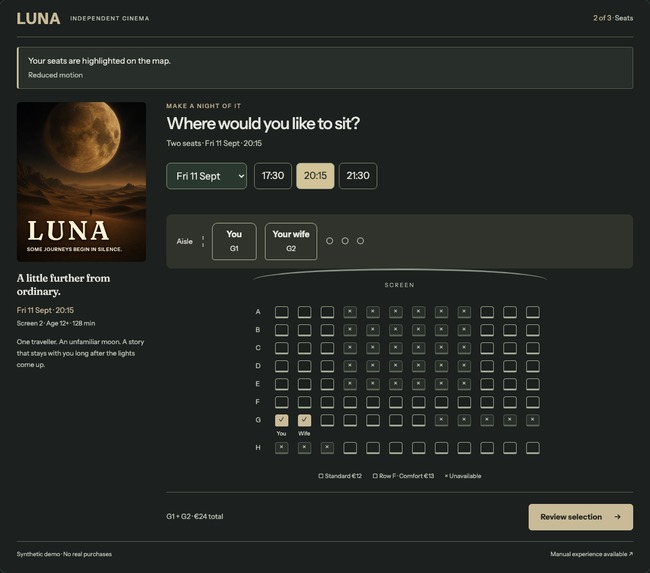
Task: Select comfort seat F4 in row F
Action: point(350,402)
